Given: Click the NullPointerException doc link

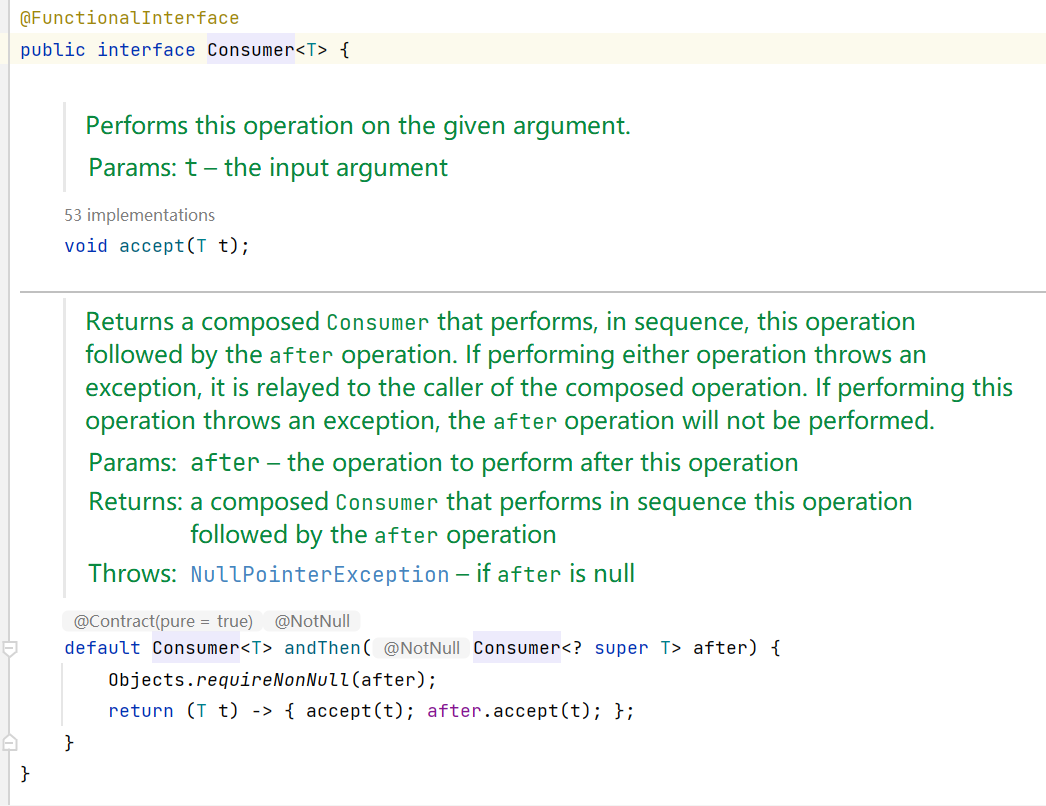Looking at the screenshot, I should pyautogui.click(x=319, y=574).
